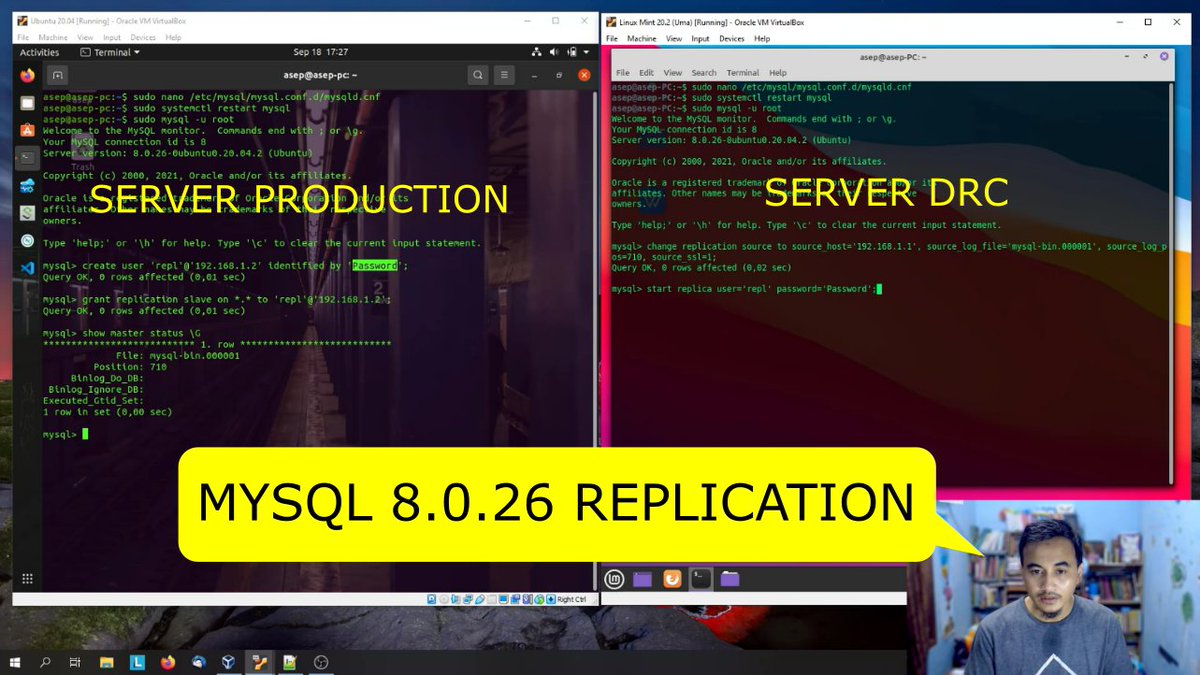Image resolution: width=1200 pixels, height=675 pixels.
Task: Open Search menu in Mint terminal
Action: point(704,73)
